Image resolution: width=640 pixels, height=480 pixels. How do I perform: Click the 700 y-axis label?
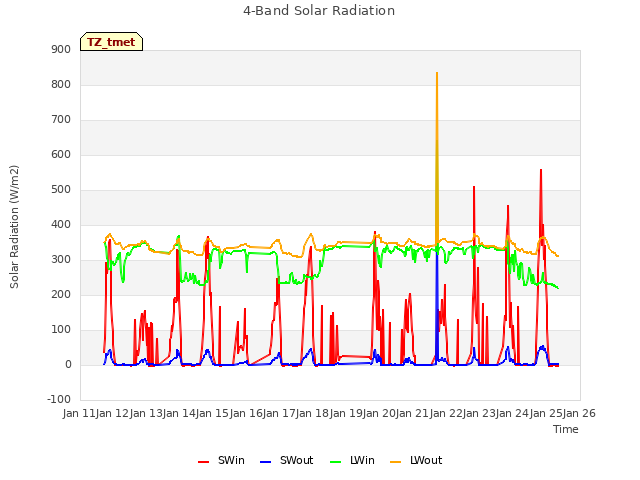[61, 120]
